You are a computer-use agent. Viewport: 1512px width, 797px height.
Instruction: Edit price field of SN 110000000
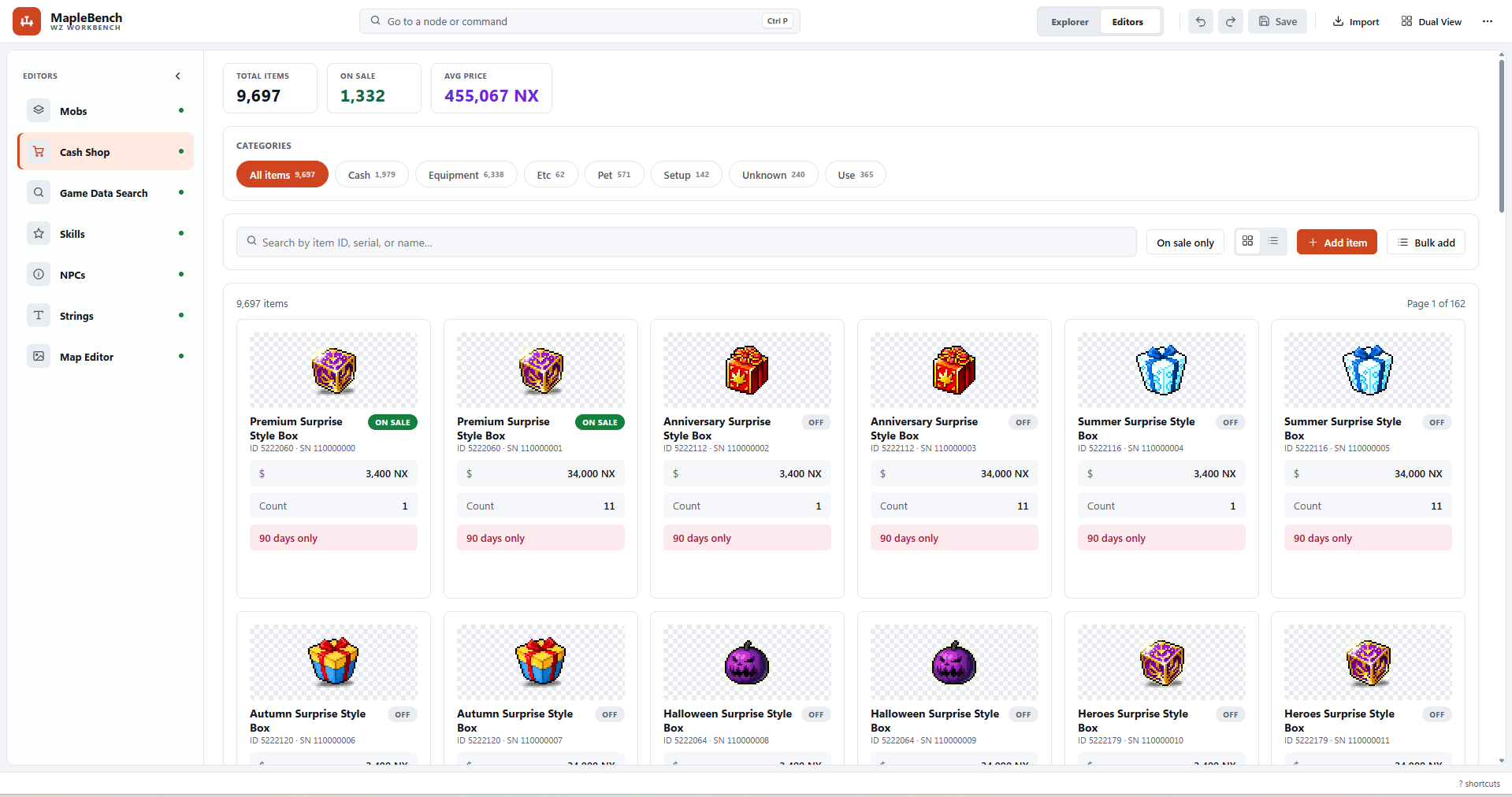coord(333,473)
